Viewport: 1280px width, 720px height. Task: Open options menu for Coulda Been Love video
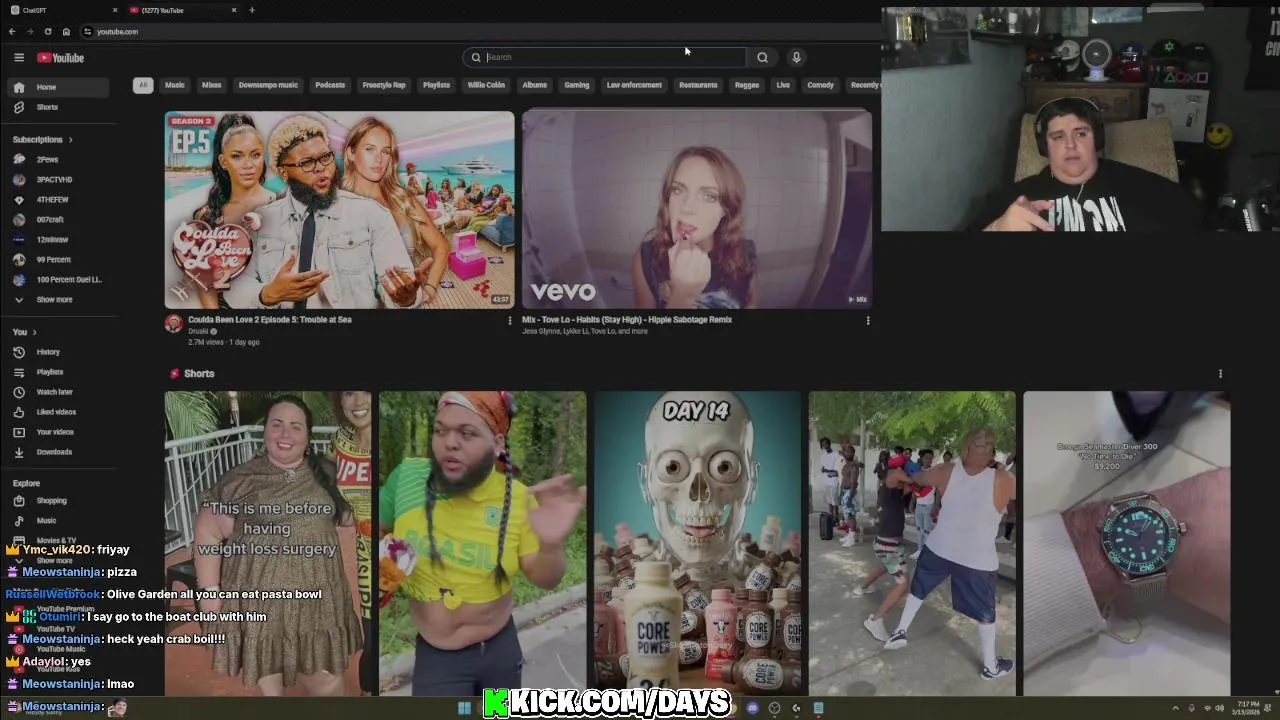point(510,321)
